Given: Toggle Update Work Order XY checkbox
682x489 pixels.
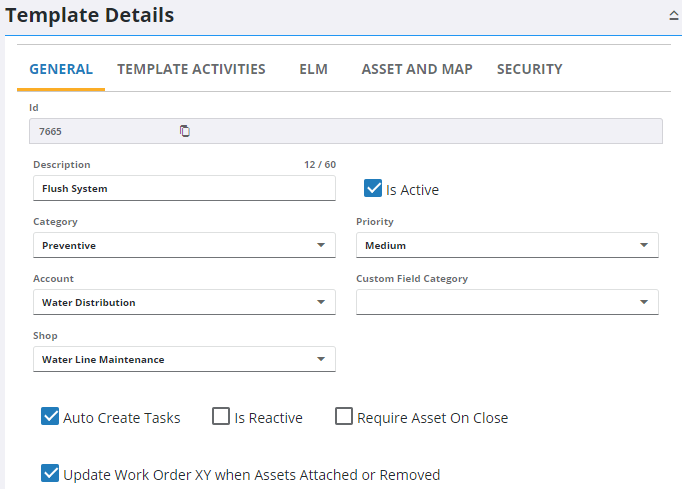Looking at the screenshot, I should pos(51,474).
